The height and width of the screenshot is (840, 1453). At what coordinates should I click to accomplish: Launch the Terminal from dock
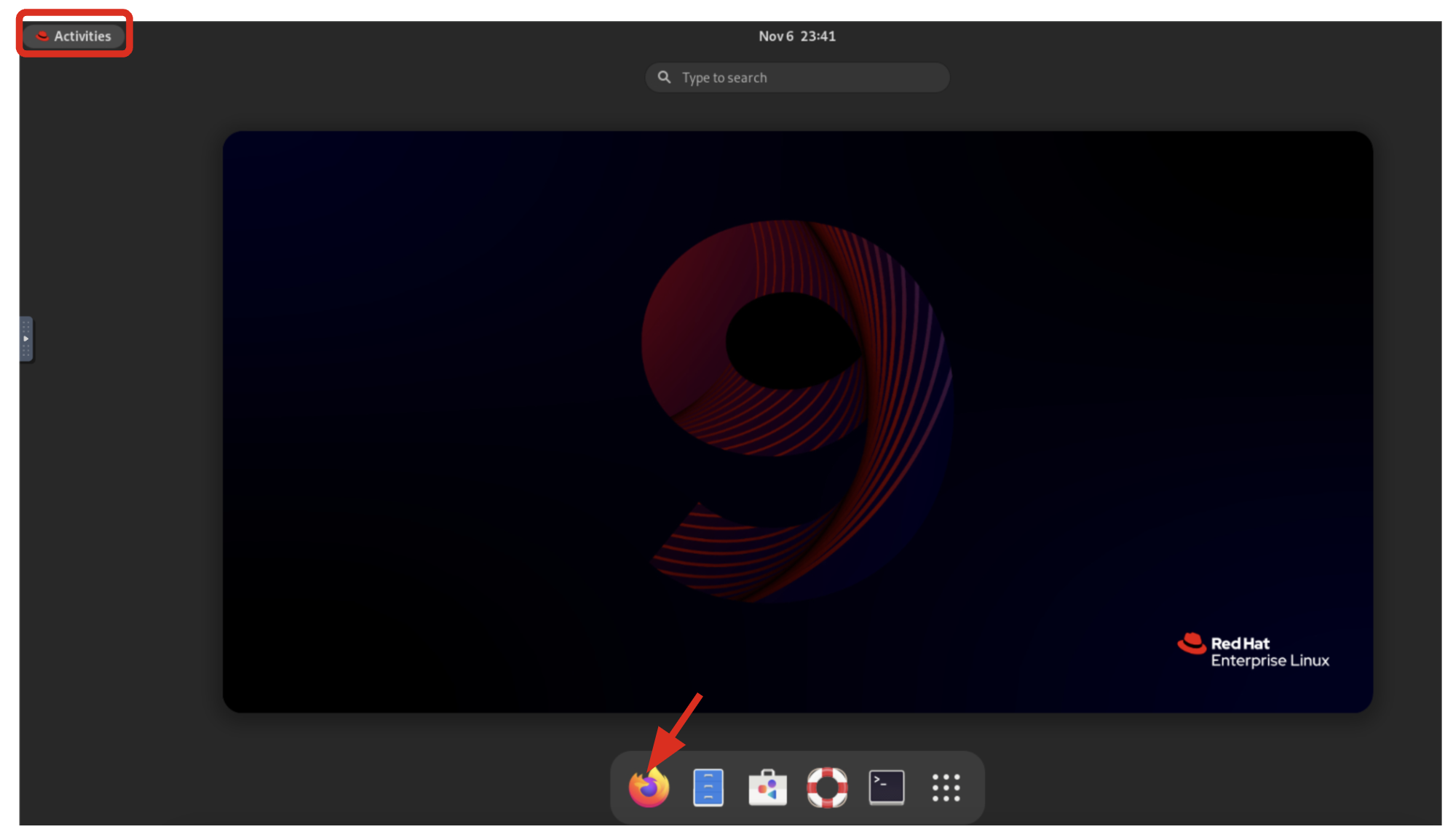886,788
